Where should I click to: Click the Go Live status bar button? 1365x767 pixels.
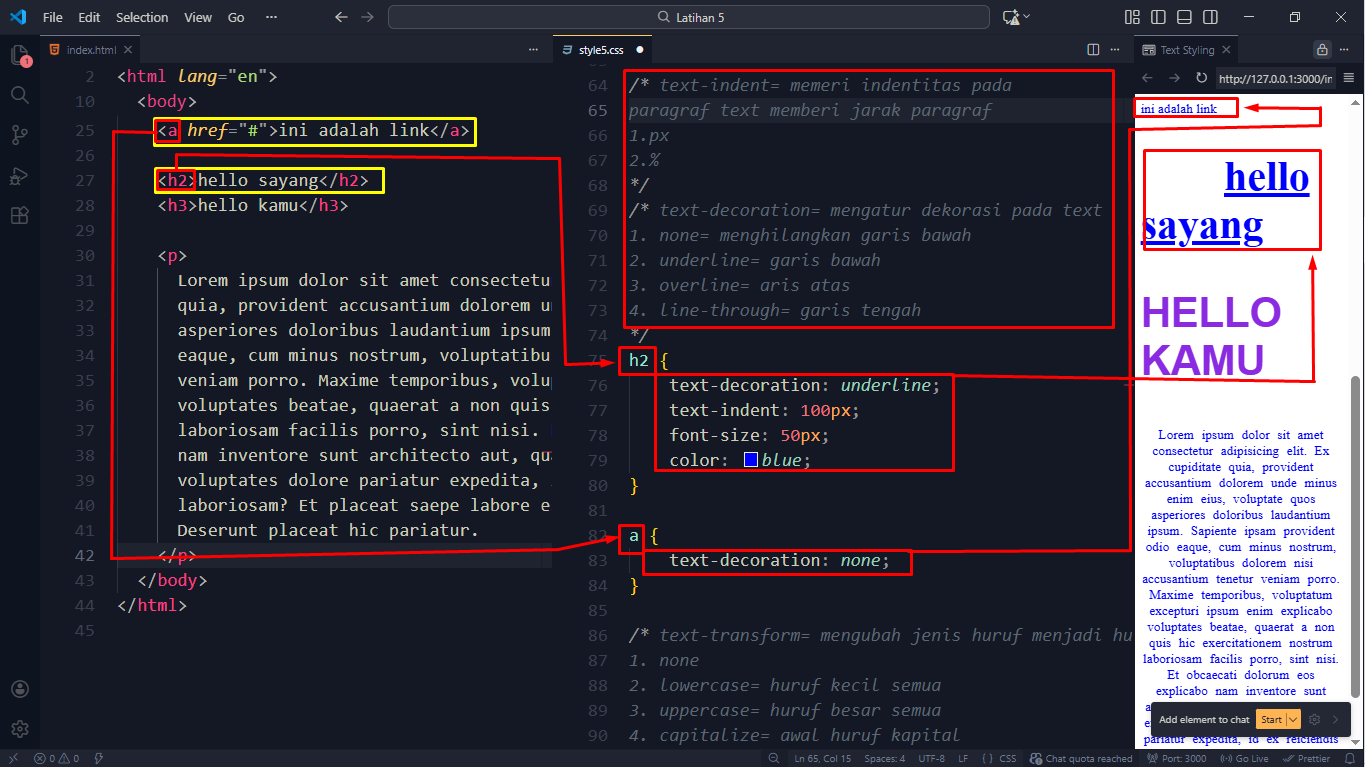click(1245, 758)
